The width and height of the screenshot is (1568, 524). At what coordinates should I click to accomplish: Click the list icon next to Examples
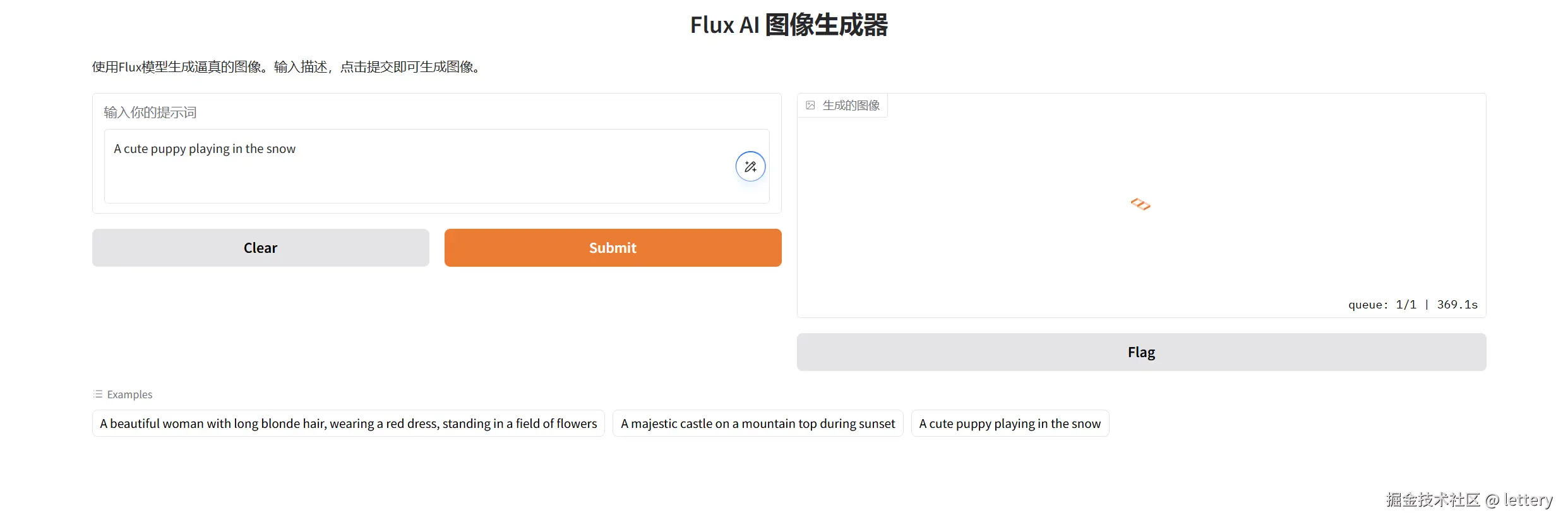tap(98, 394)
